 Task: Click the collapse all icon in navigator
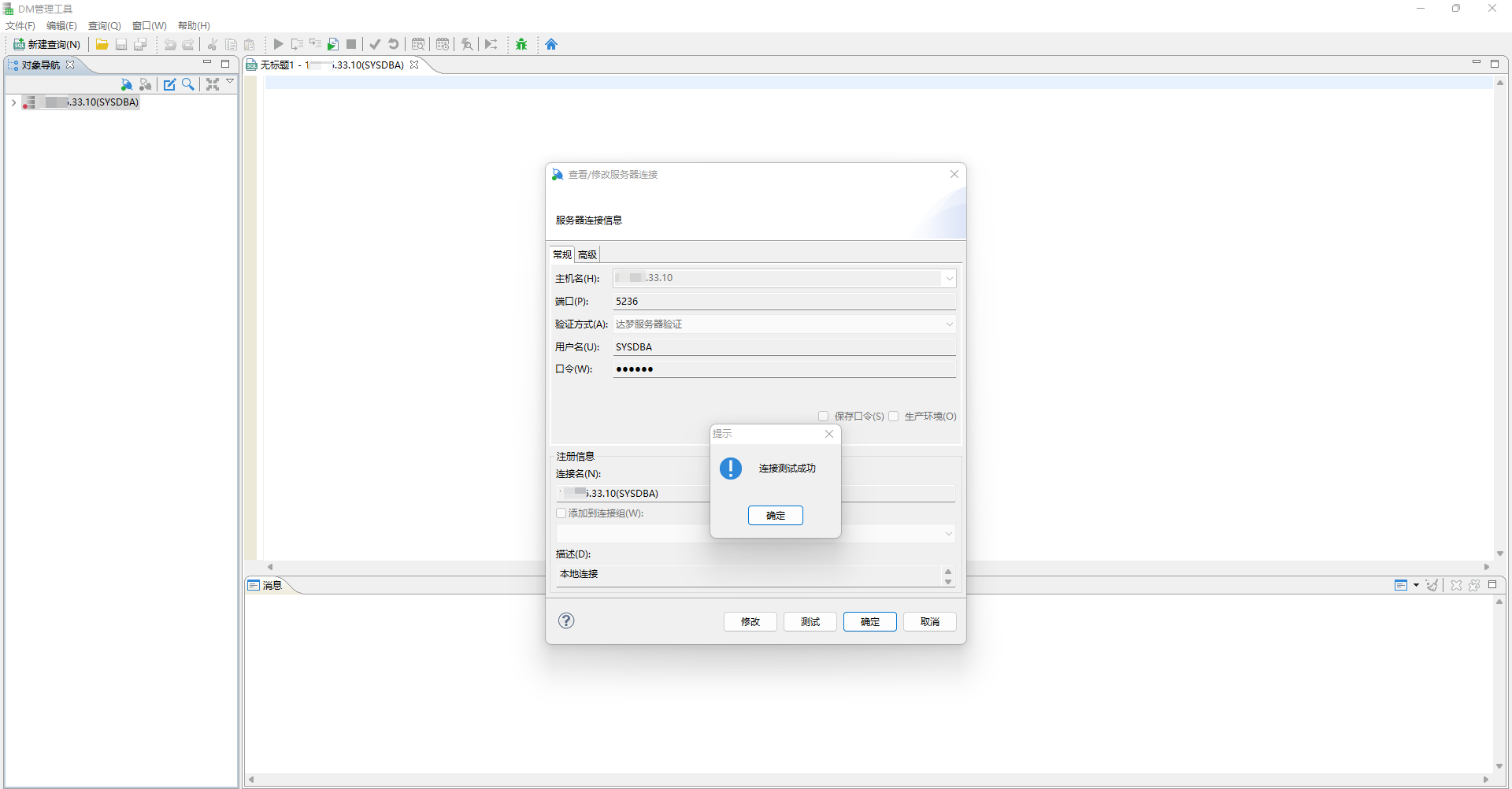[213, 84]
